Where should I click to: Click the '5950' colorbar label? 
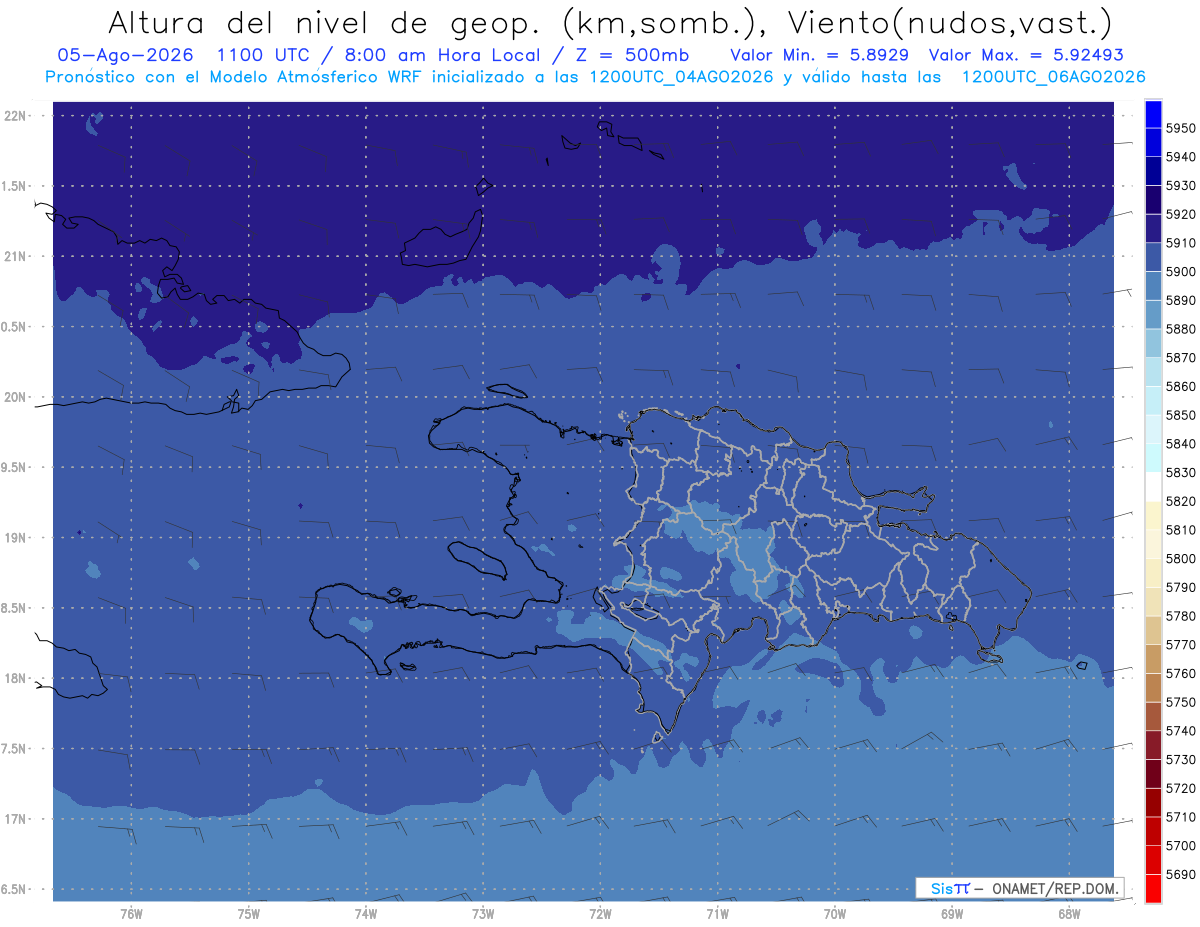pos(1181,129)
